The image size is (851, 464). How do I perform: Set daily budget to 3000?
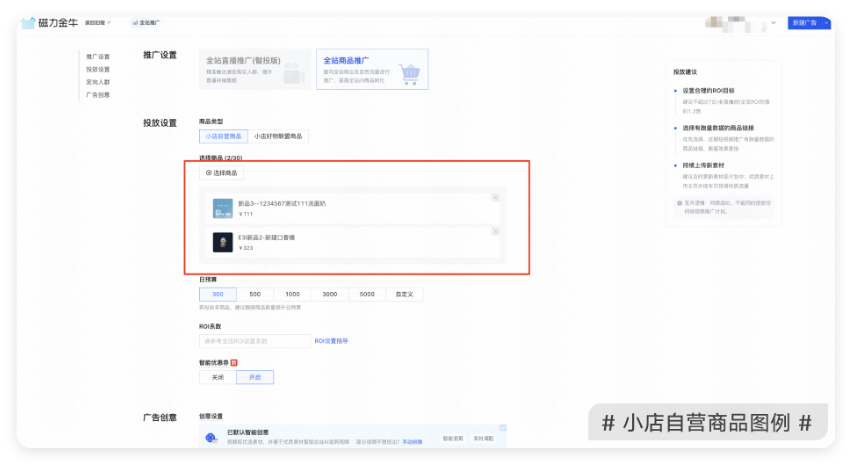pos(330,294)
